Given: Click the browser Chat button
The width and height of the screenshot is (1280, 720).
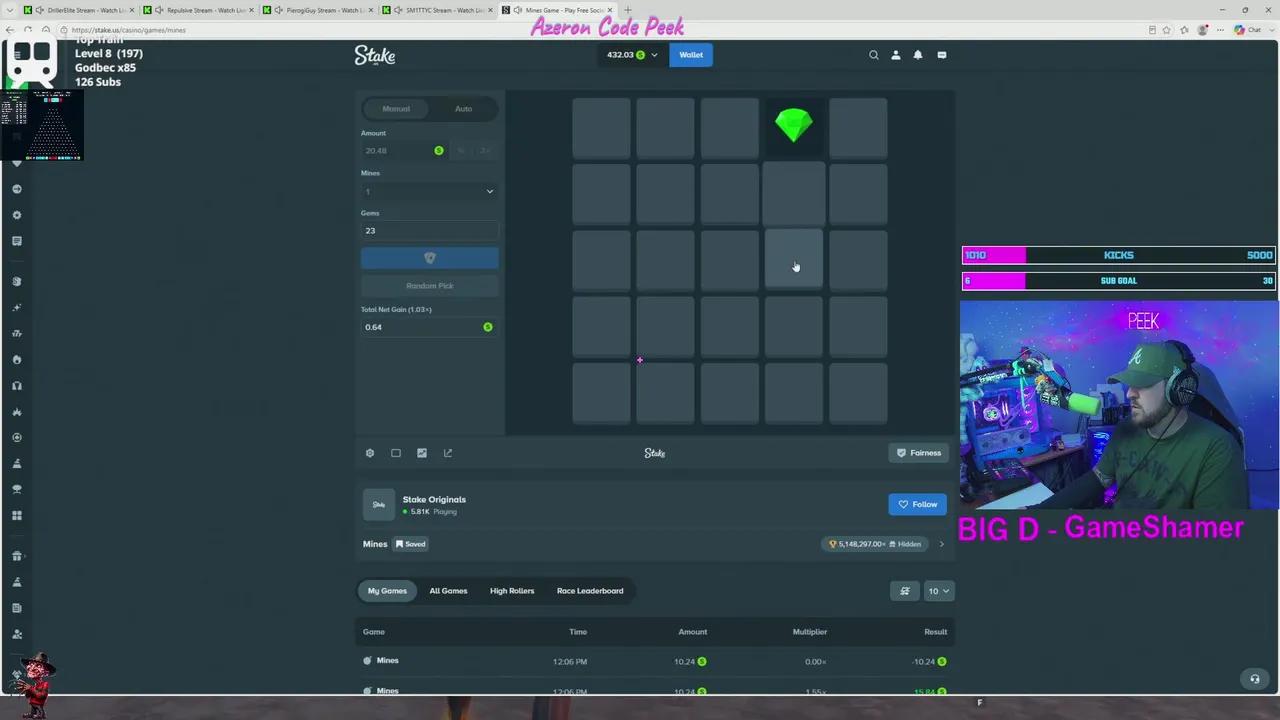Looking at the screenshot, I should [x=1248, y=30].
